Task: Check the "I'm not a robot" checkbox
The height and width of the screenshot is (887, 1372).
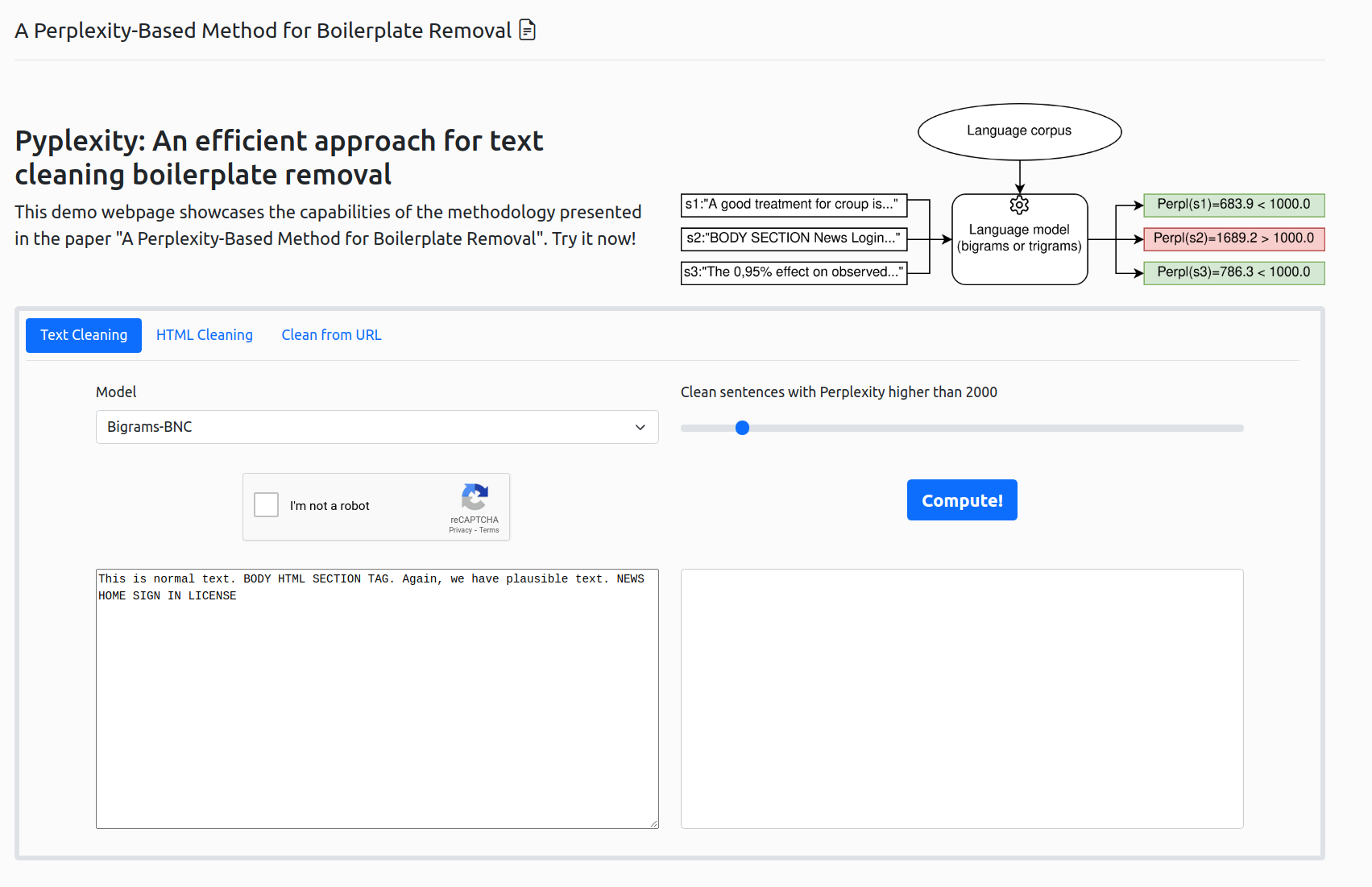Action: pyautogui.click(x=267, y=505)
